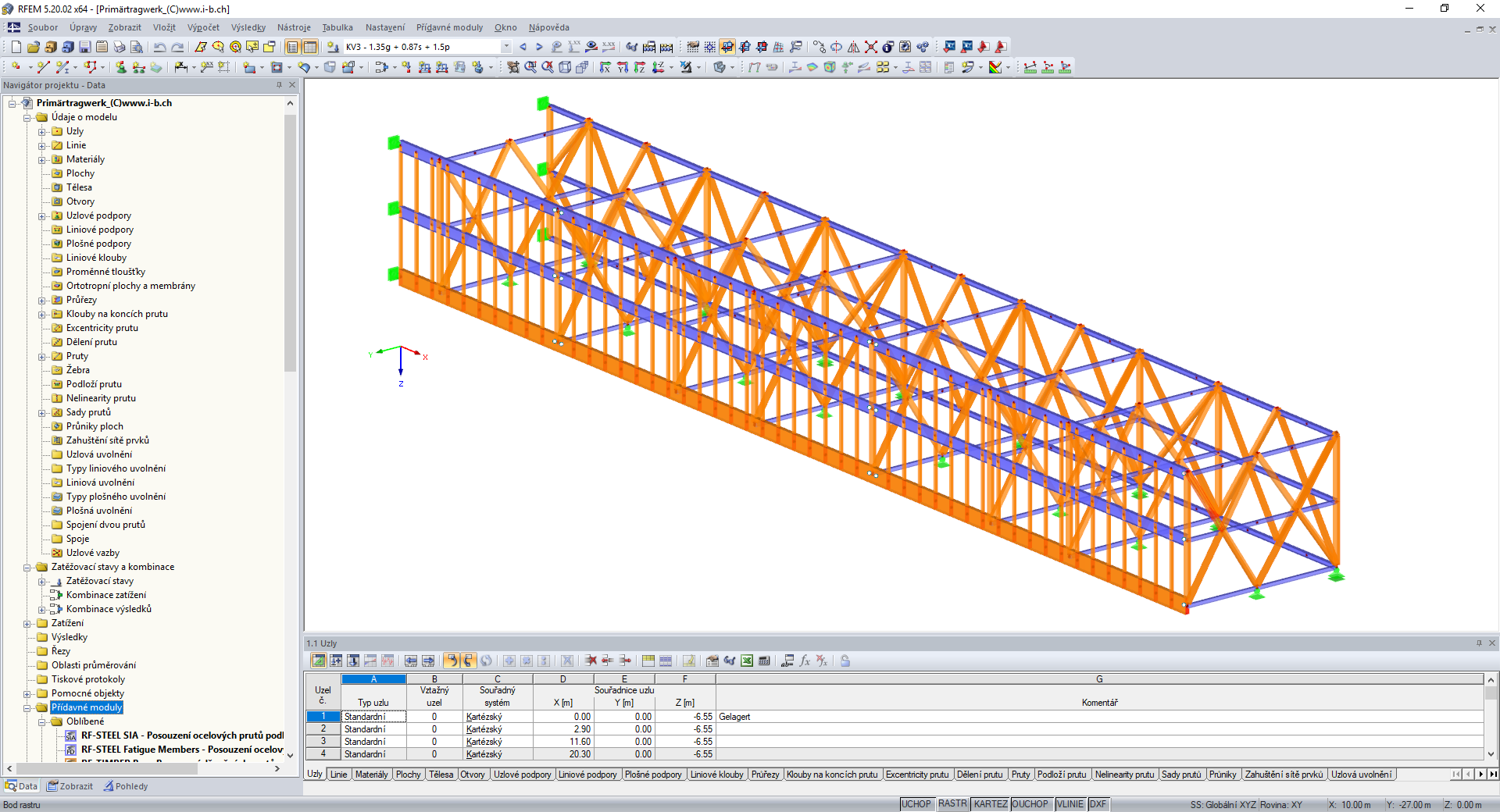The width and height of the screenshot is (1500, 812).
Task: Toggle DXF in the status bar
Action: [x=1098, y=804]
